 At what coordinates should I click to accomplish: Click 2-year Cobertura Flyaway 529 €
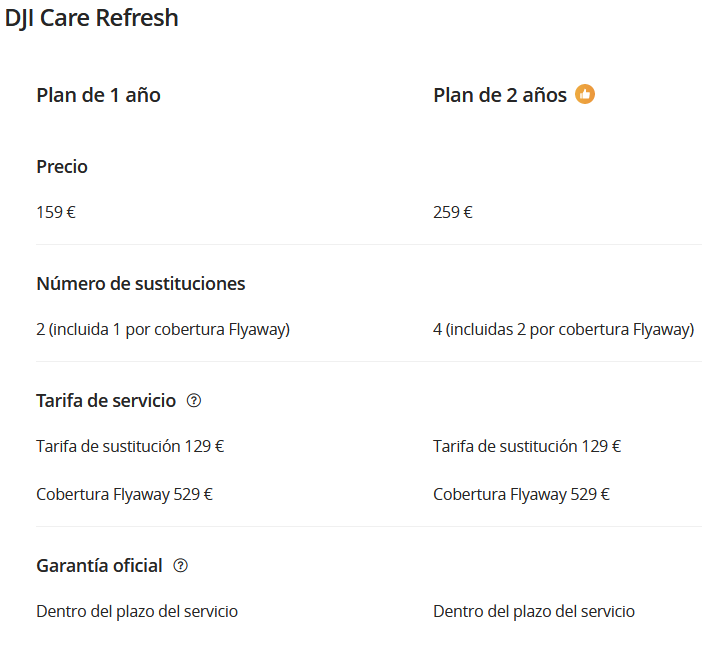coord(521,494)
